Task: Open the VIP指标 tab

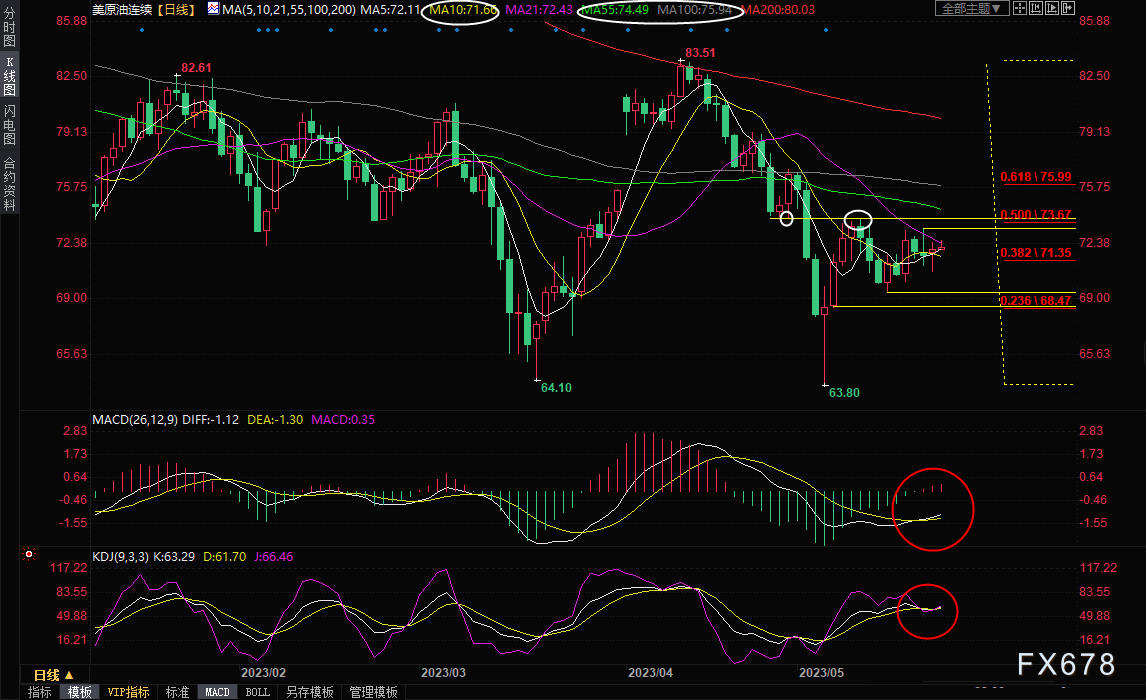Action: [129, 692]
